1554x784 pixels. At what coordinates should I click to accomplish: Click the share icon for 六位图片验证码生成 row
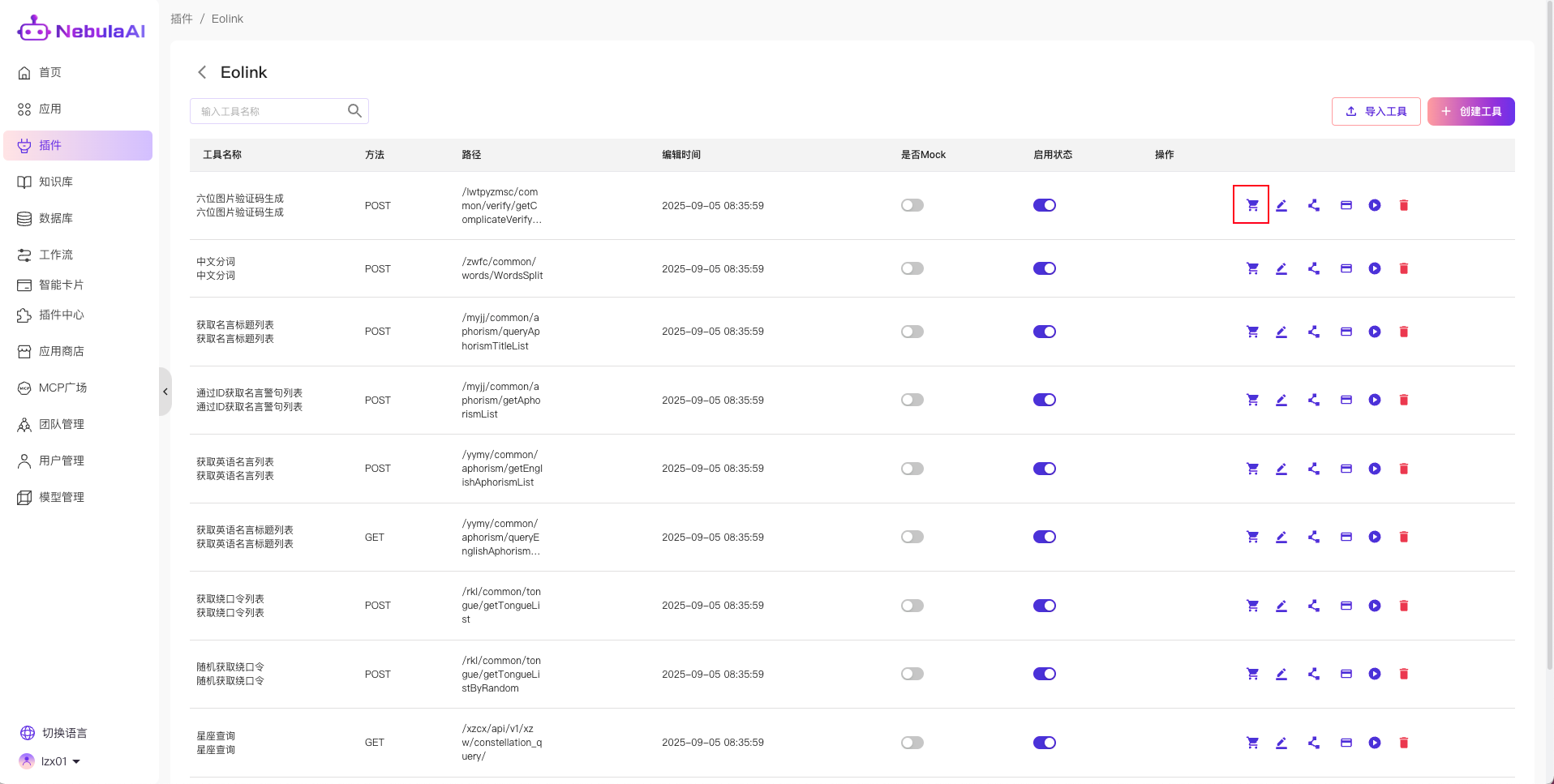(x=1314, y=205)
